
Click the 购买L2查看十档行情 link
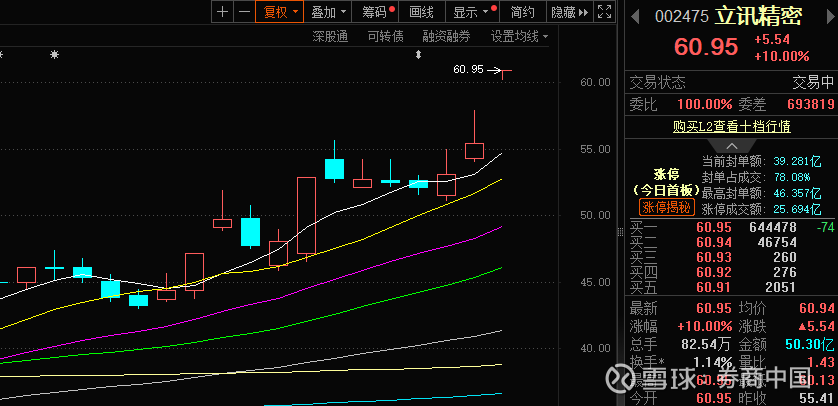click(x=732, y=127)
